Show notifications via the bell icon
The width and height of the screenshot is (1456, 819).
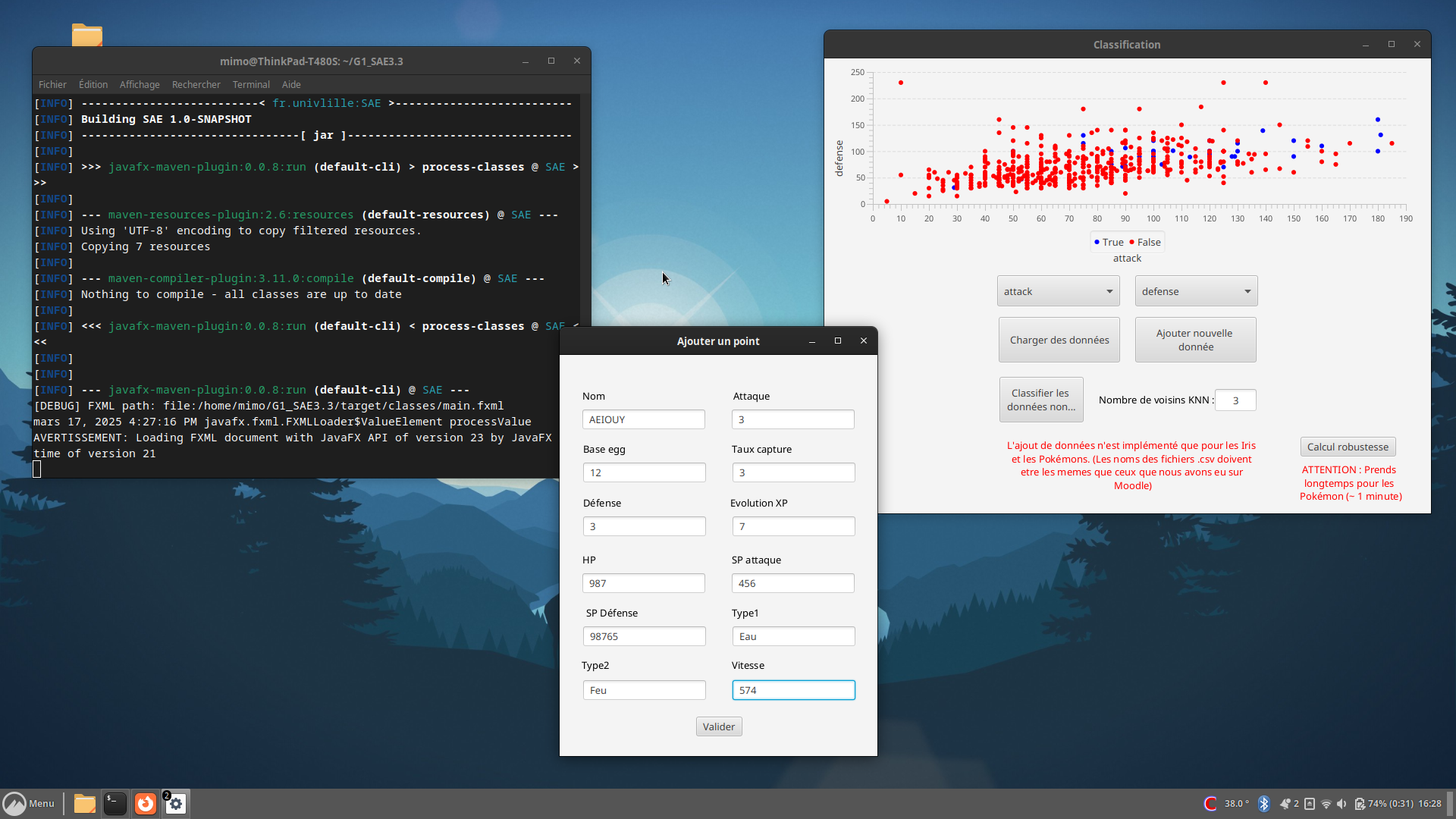pos(1285,804)
